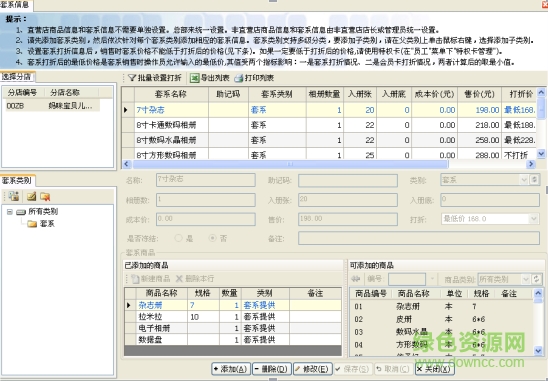This screenshot has height=381, width=548.
Task: Select 所有类别 tree item
Action: point(43,212)
